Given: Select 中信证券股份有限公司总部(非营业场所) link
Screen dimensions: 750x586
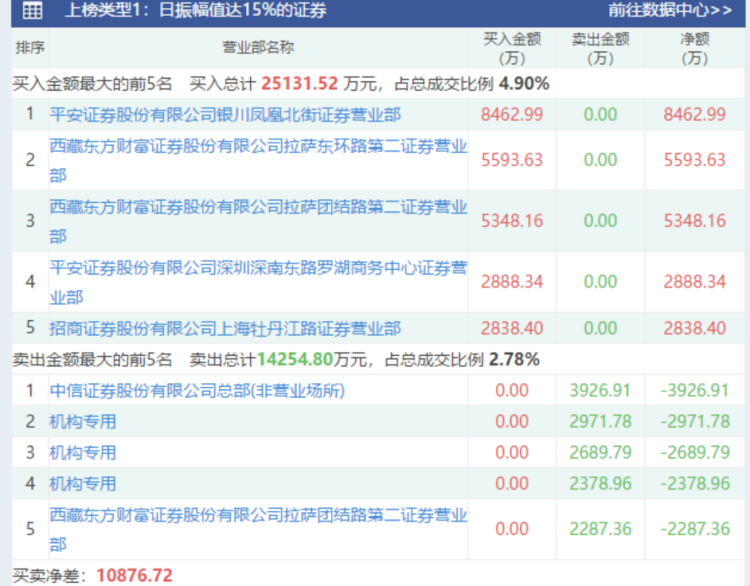Looking at the screenshot, I should (x=197, y=390).
